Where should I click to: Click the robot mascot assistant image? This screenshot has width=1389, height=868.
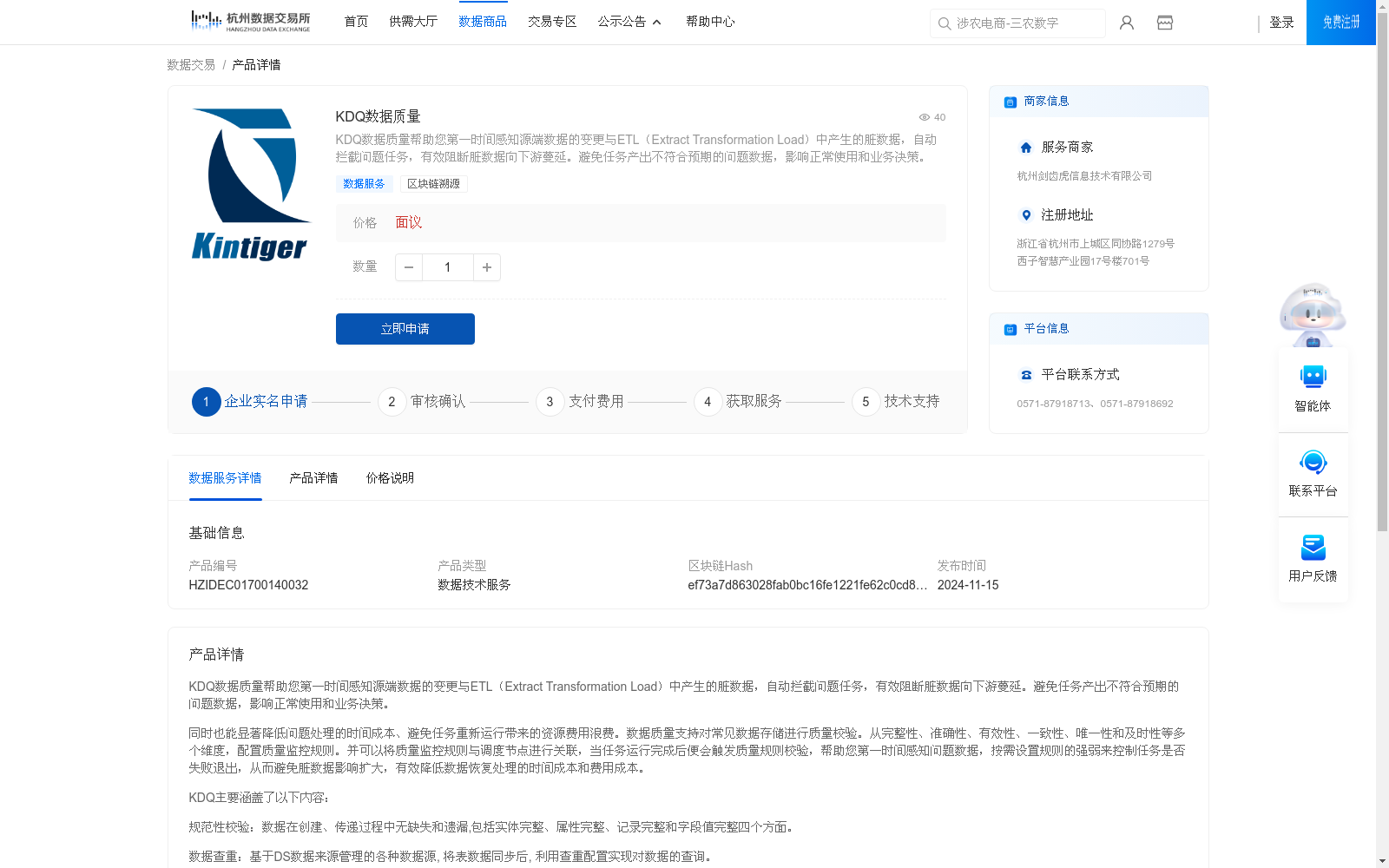(x=1313, y=314)
